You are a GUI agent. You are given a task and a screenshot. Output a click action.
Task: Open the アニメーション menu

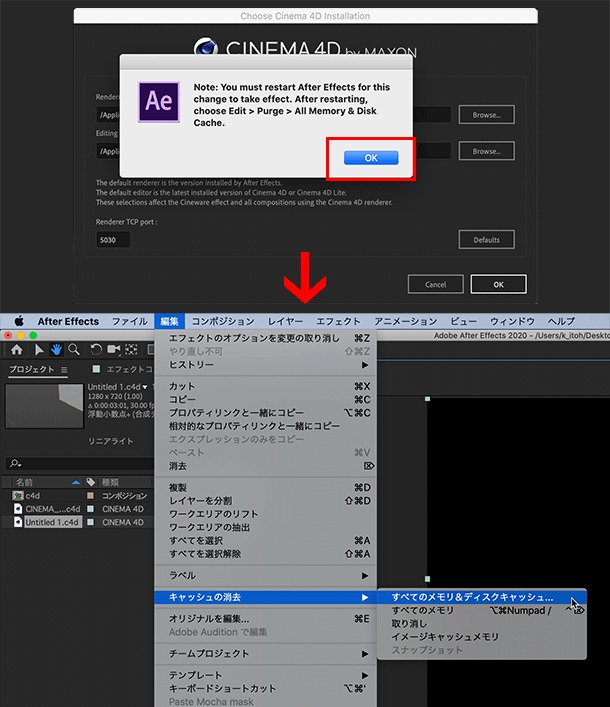tap(405, 321)
